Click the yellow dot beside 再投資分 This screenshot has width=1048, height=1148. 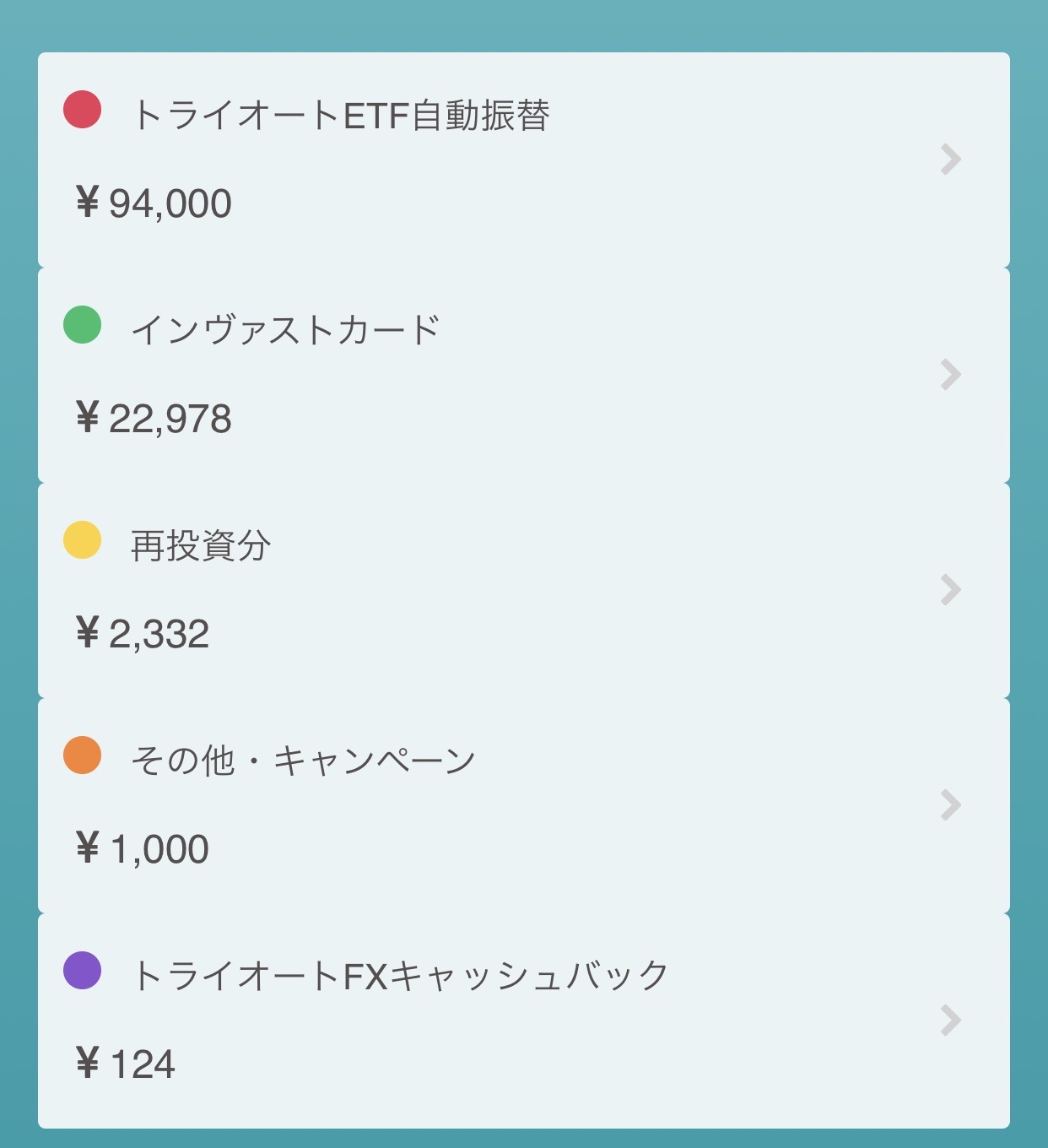(x=83, y=540)
